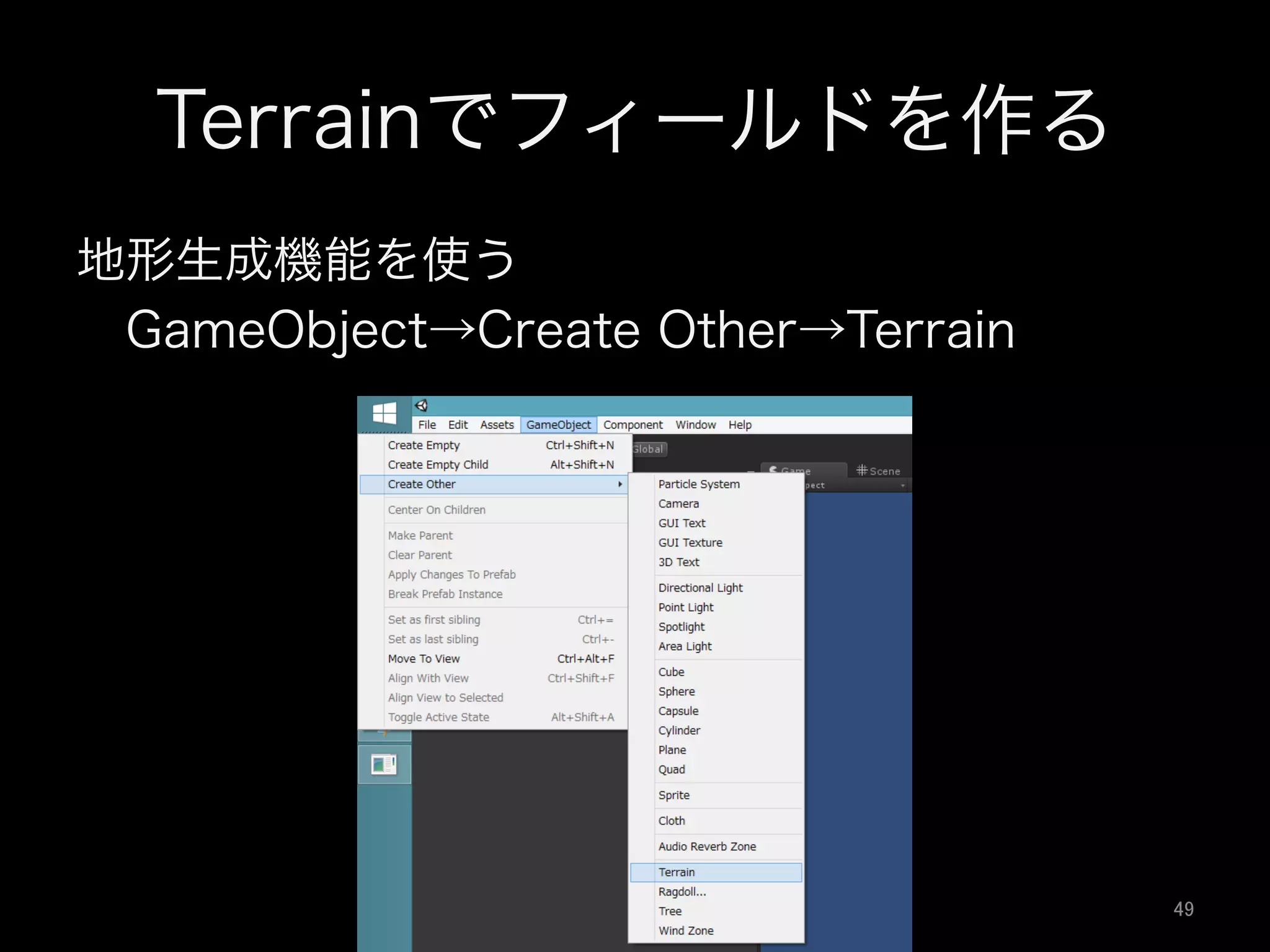Select Center On Children entry
The image size is (1270, 952).
[x=494, y=509]
